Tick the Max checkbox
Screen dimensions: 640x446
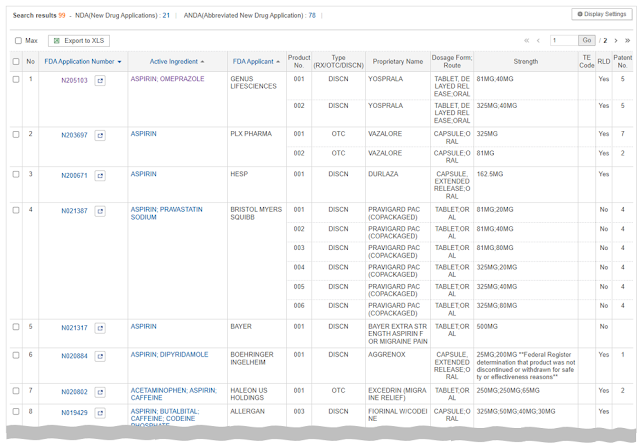tap(18, 41)
